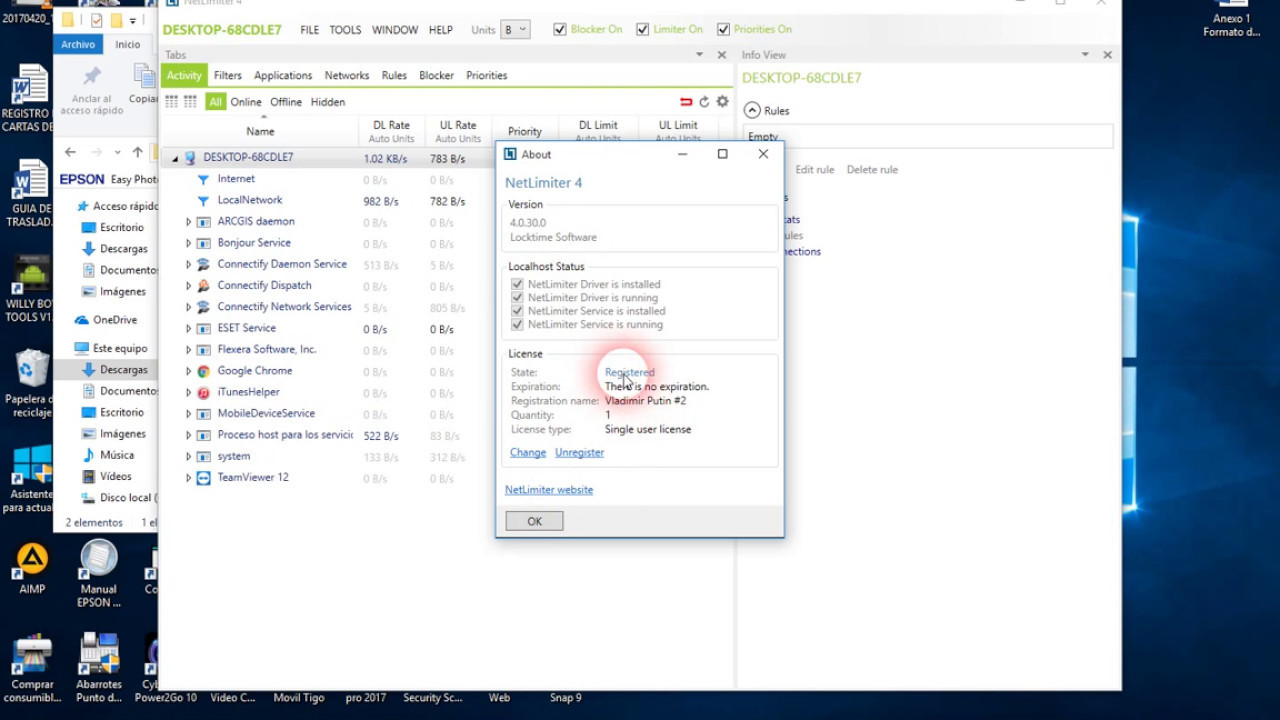Click the first grid view icon in Activity toolbar
The image size is (1280, 720).
pyautogui.click(x=172, y=102)
